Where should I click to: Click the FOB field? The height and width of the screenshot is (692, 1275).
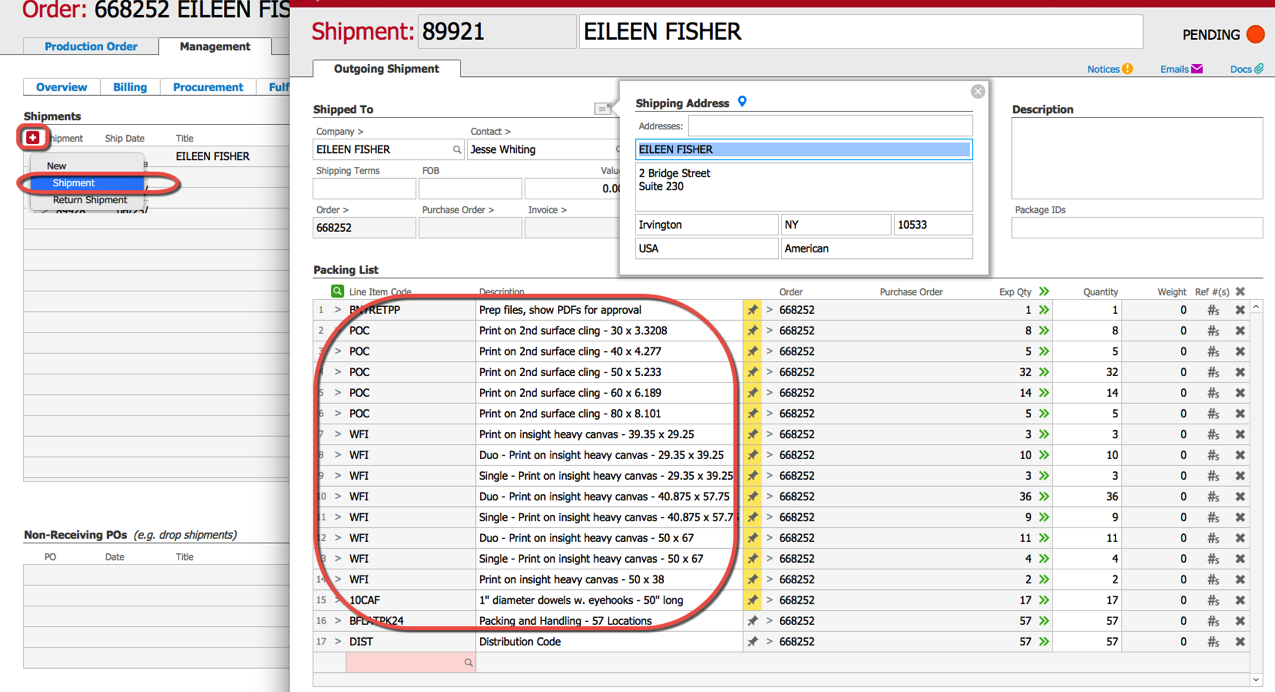[470, 188]
